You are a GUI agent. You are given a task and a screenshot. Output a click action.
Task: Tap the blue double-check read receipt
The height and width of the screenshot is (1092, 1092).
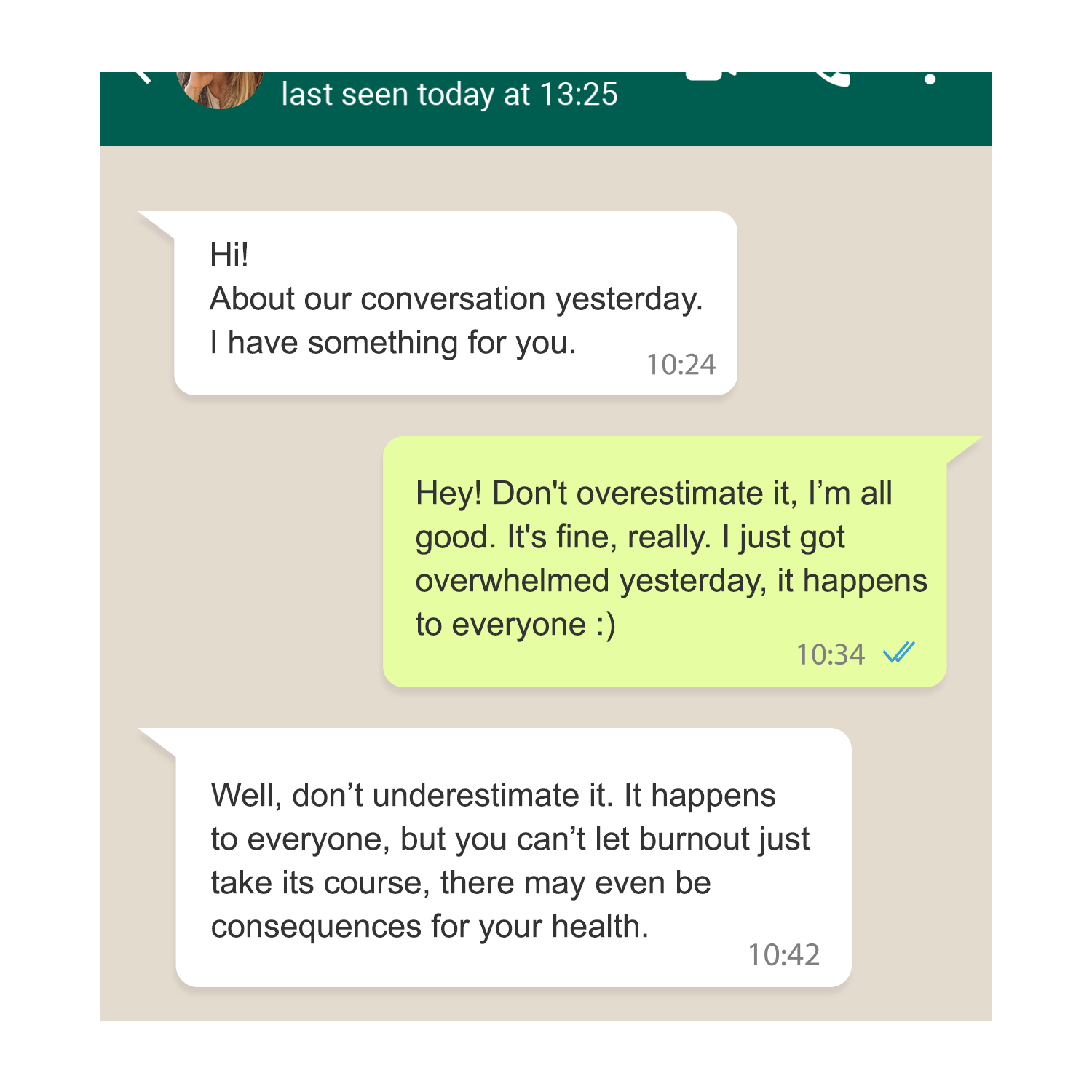[898, 653]
